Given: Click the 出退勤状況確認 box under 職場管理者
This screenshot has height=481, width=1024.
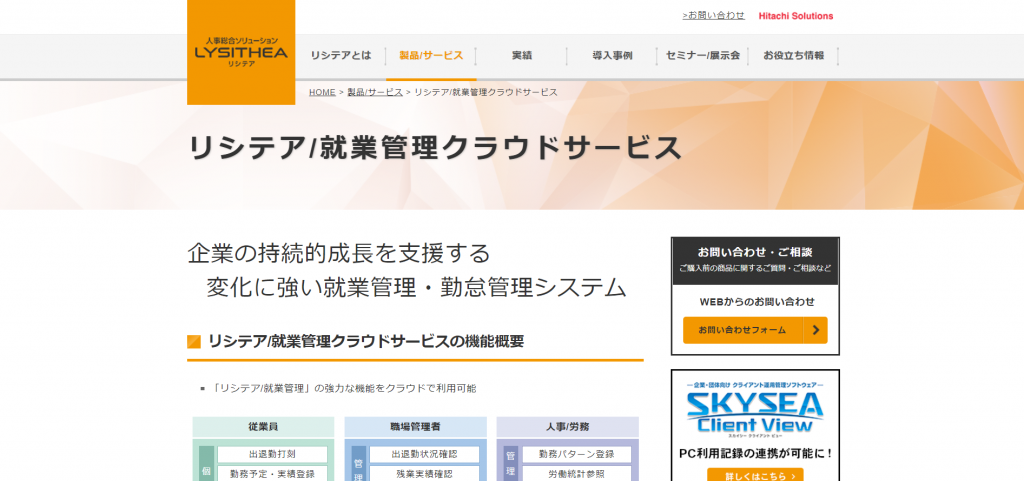Looking at the screenshot, I should tap(424, 455).
